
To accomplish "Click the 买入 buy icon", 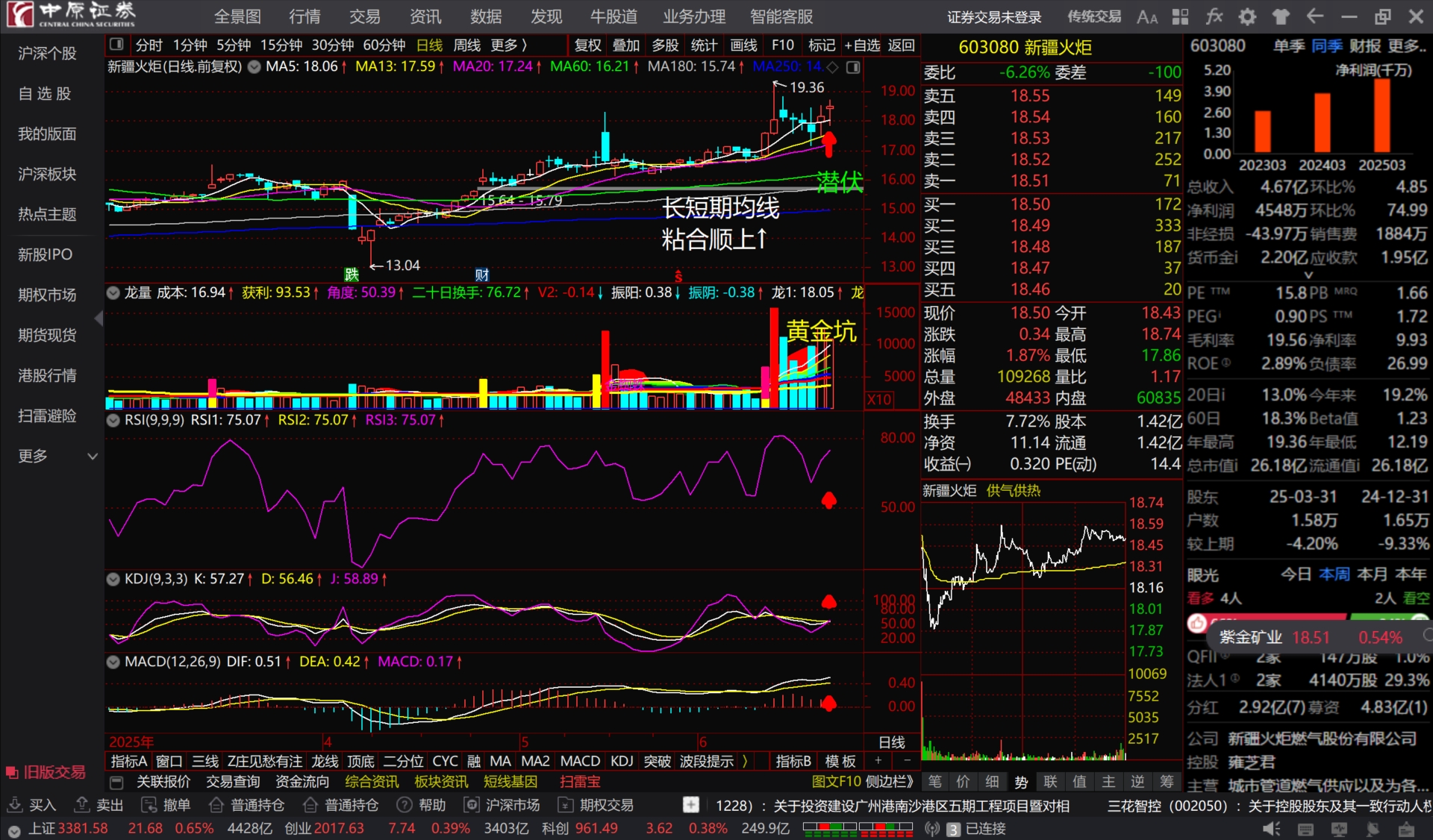I will click(14, 805).
